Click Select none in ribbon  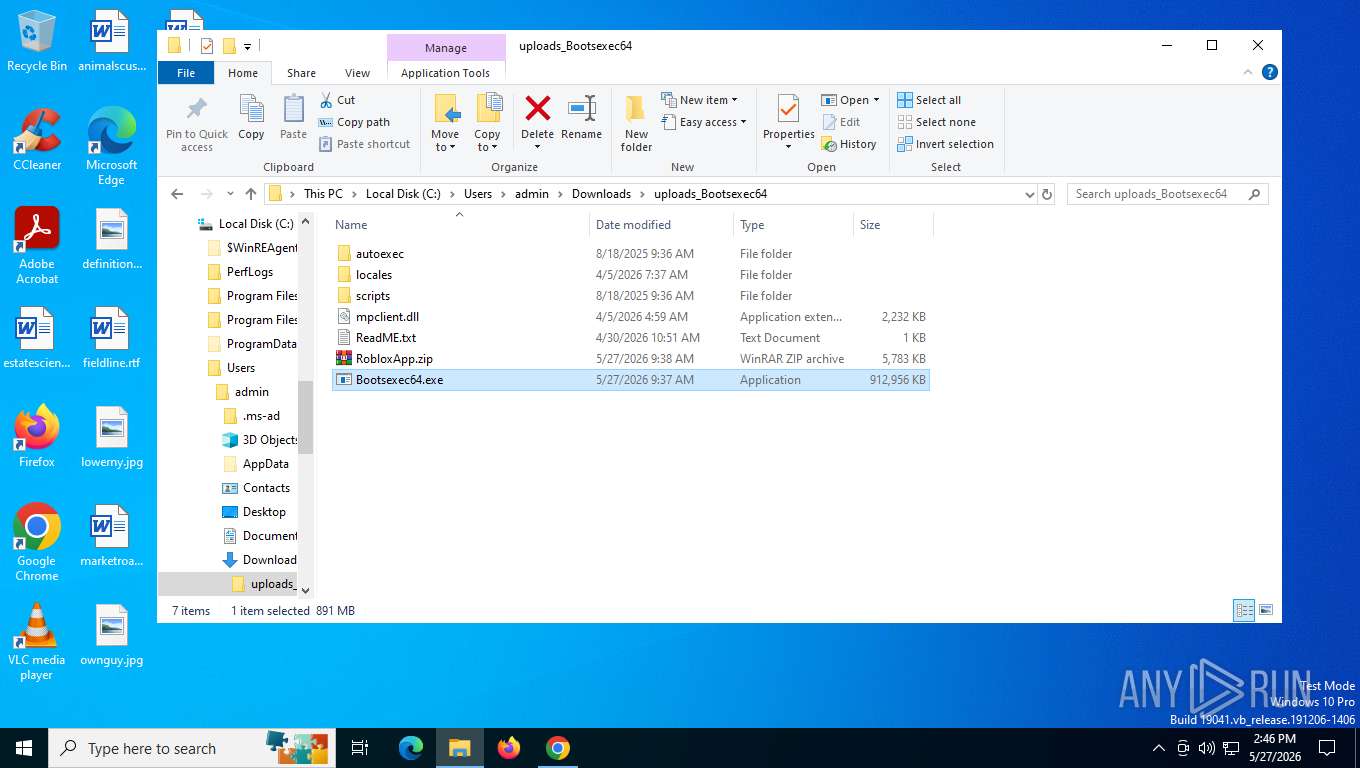pos(936,122)
